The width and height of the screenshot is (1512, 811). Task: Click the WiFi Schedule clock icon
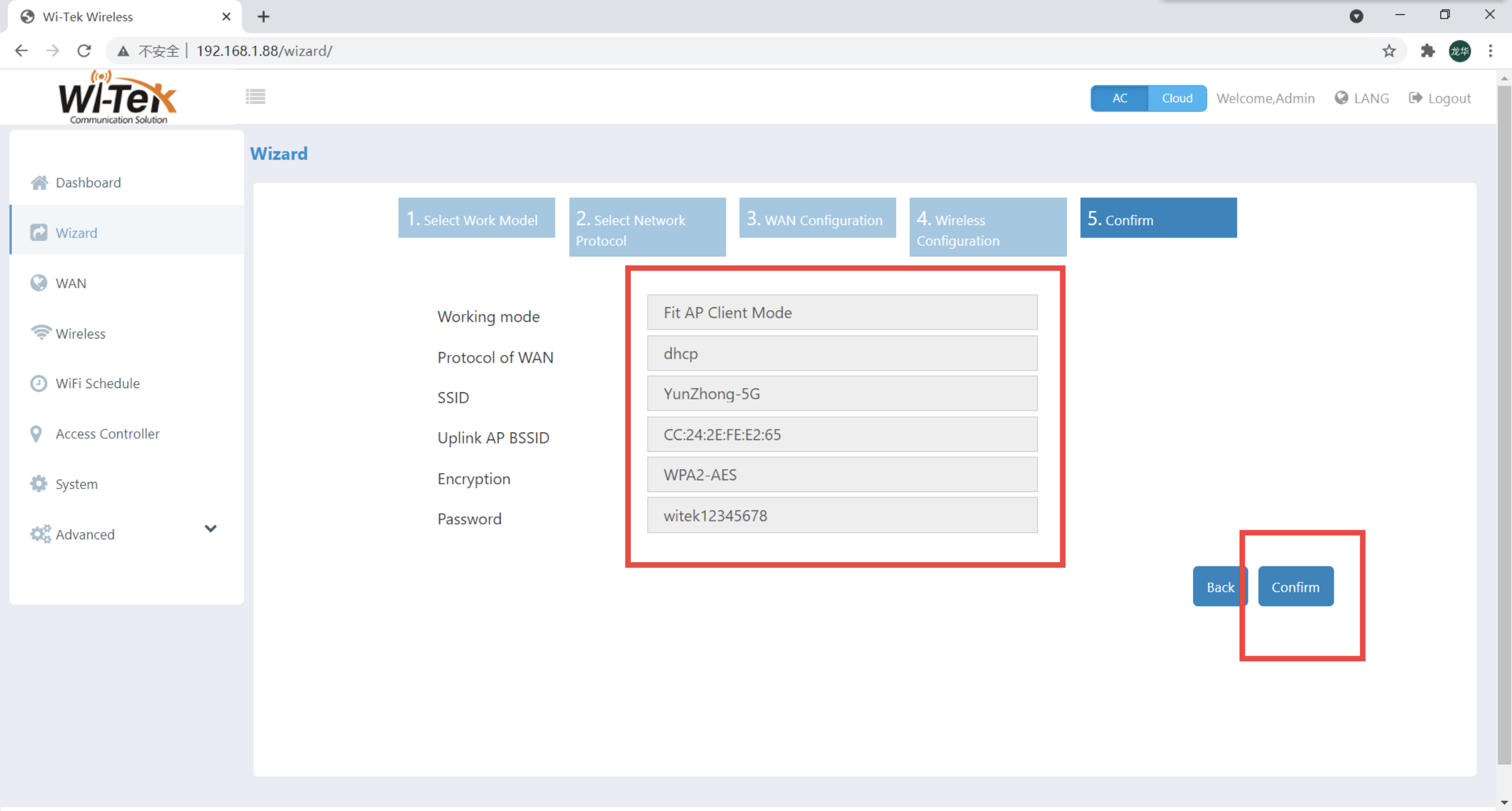39,383
